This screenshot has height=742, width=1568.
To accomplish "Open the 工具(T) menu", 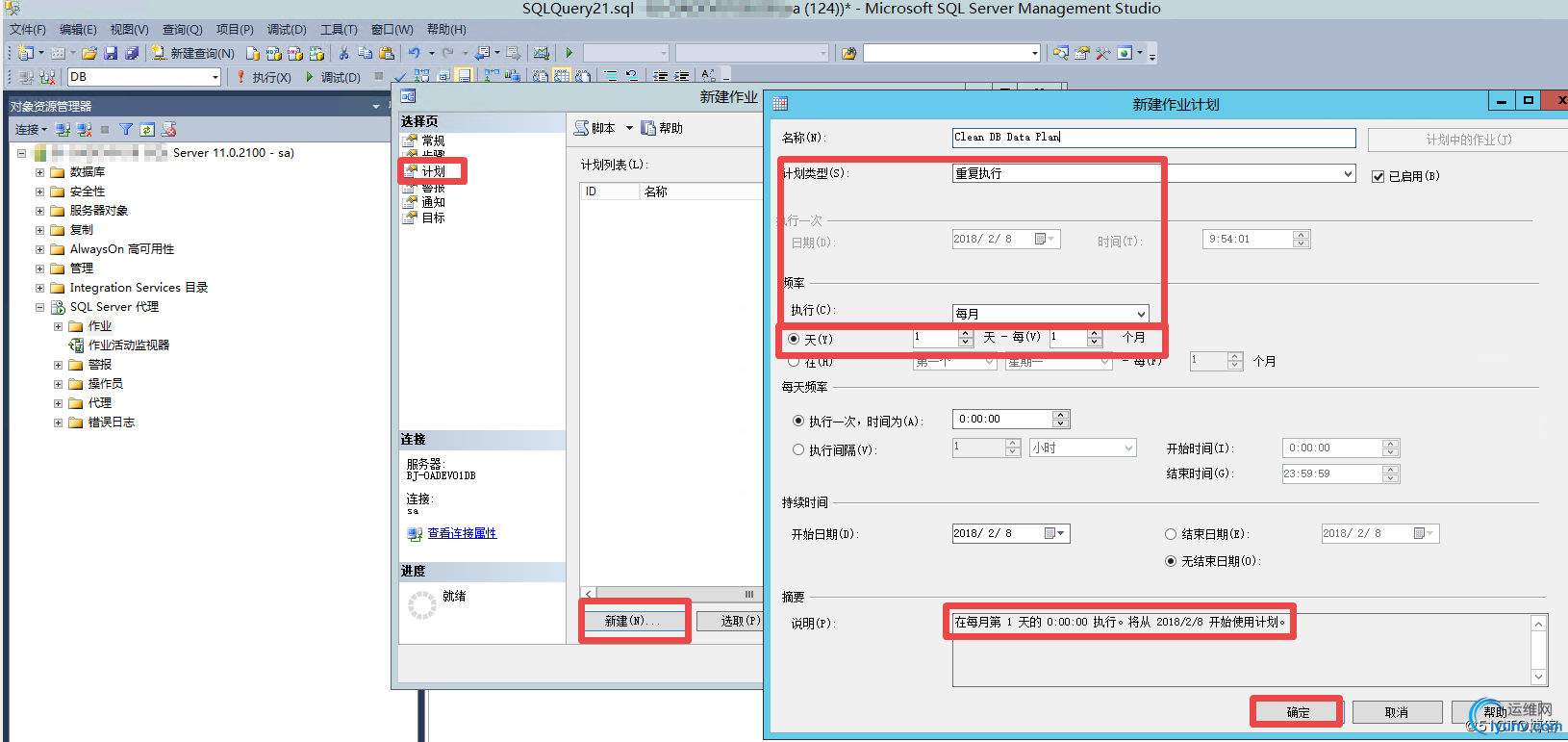I will tap(339, 30).
